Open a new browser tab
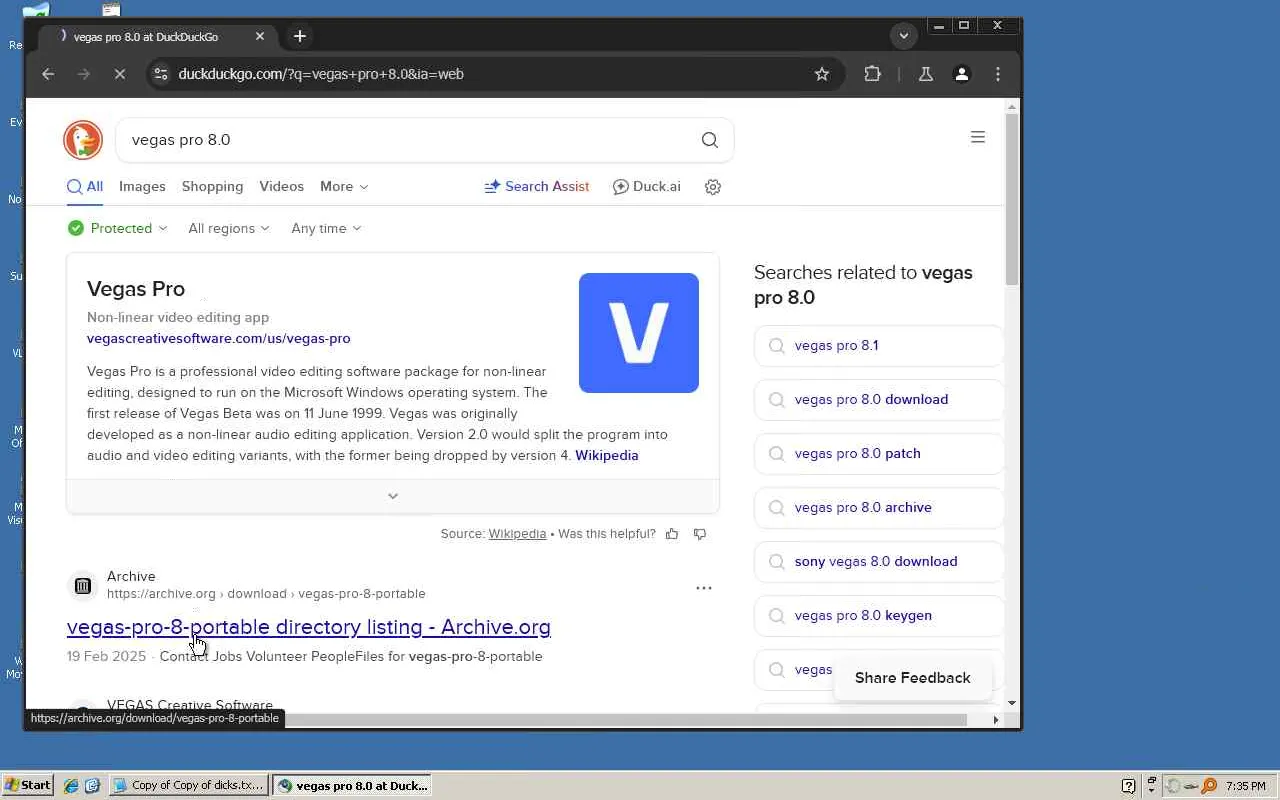This screenshot has height=800, width=1280. tap(300, 36)
